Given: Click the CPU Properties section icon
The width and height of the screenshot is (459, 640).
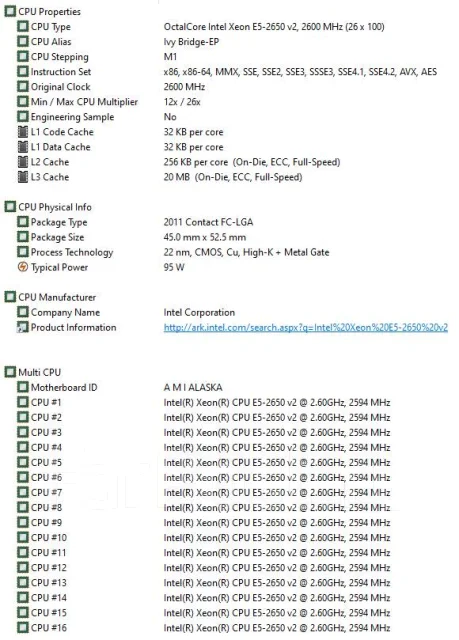Looking at the screenshot, I should [x=10, y=11].
